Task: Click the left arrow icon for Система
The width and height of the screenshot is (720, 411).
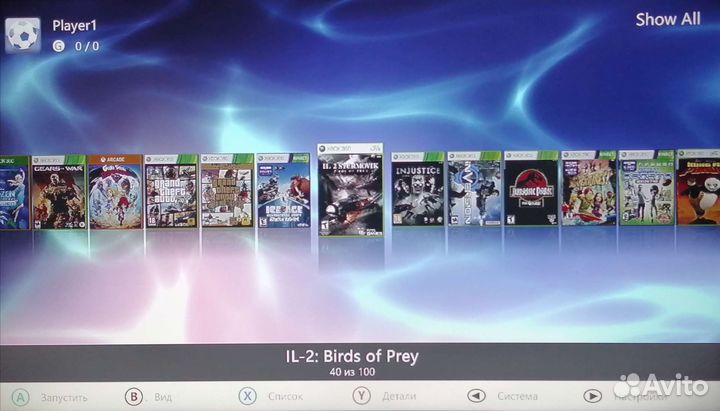Action: point(476,395)
